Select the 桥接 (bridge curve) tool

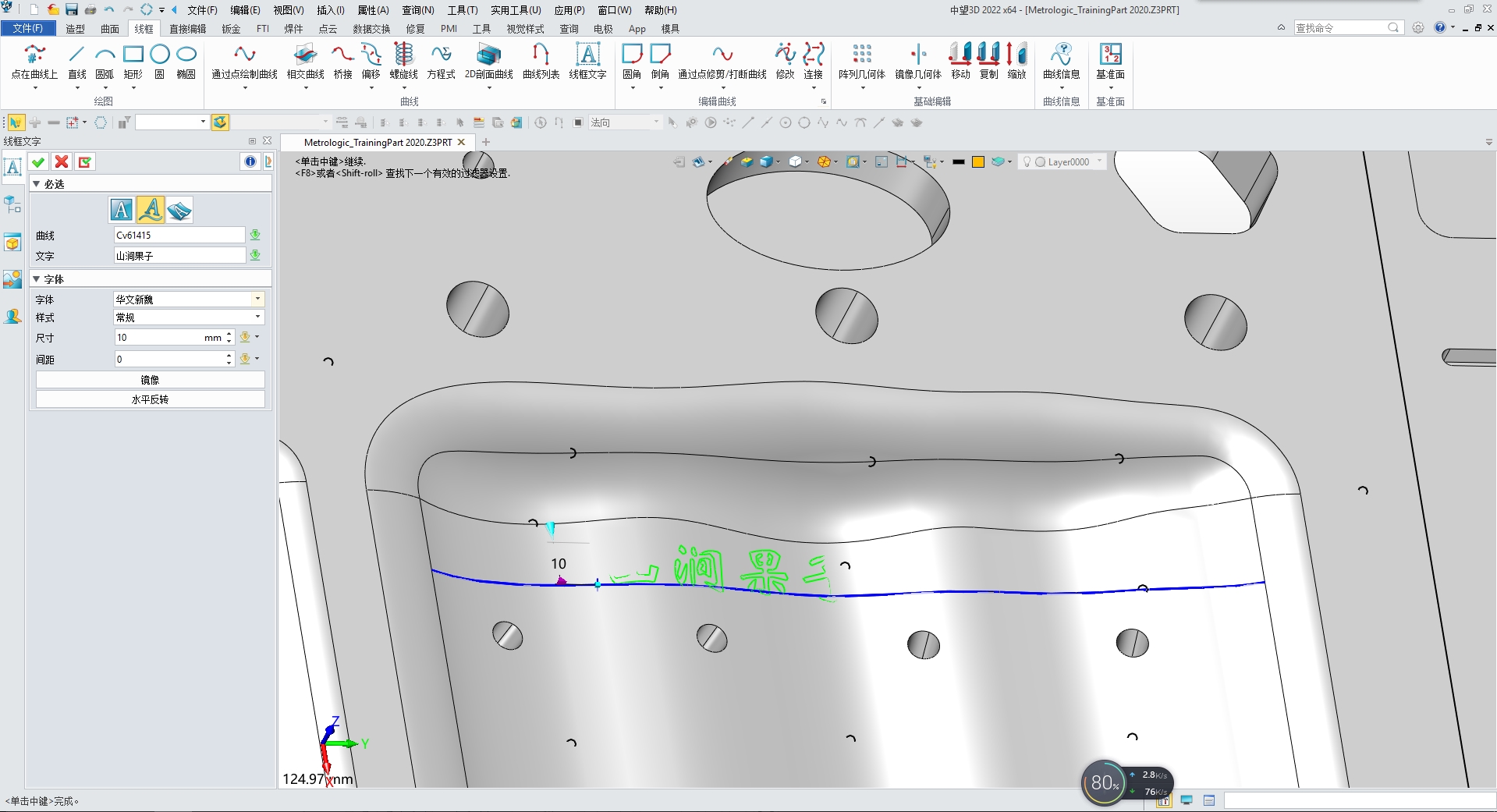coord(342,57)
